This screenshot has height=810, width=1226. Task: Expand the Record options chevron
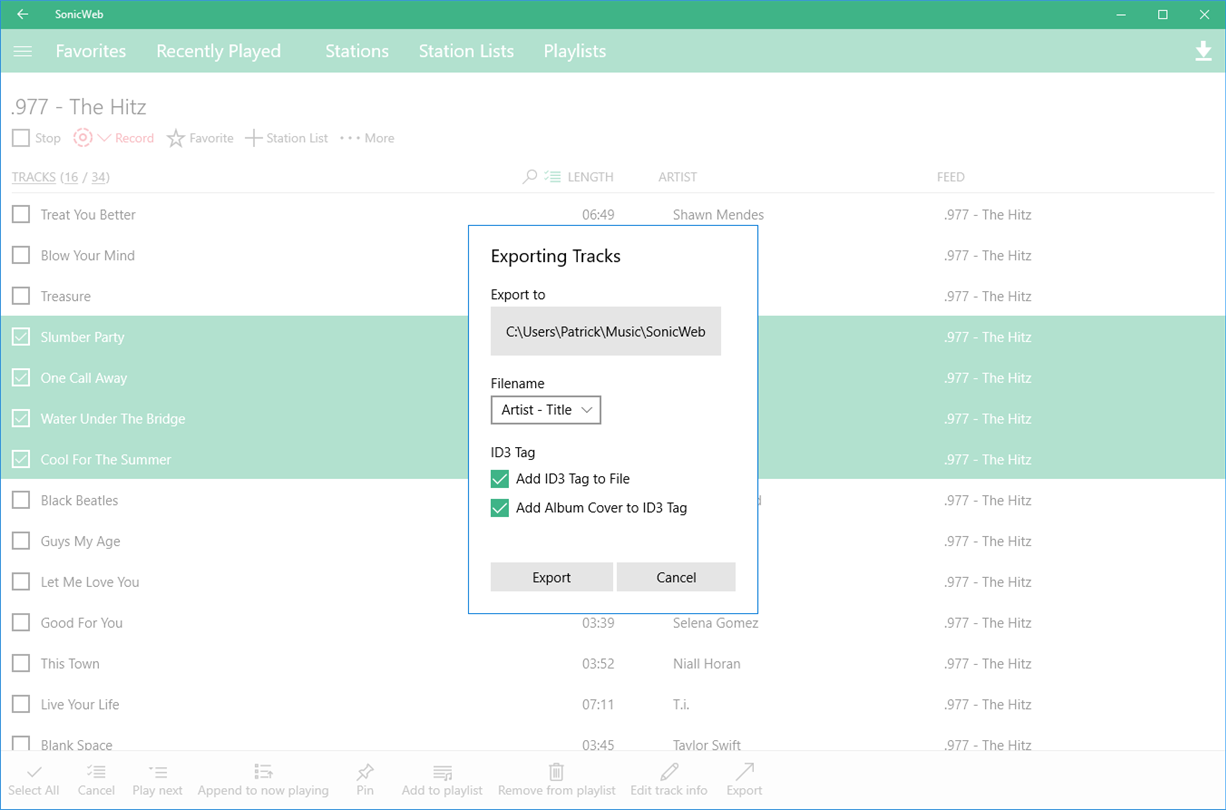(x=104, y=138)
